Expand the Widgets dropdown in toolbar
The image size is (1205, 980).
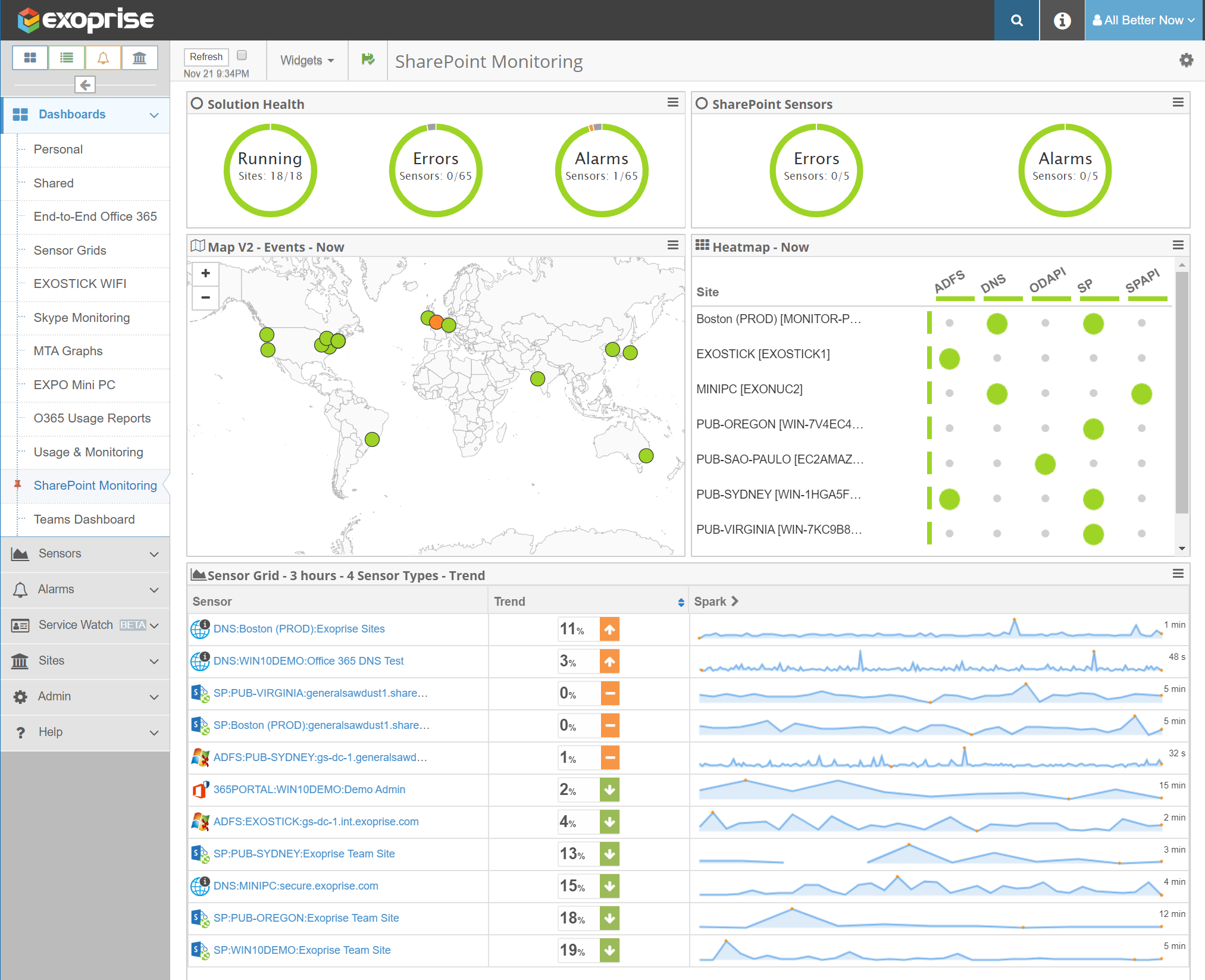point(305,62)
